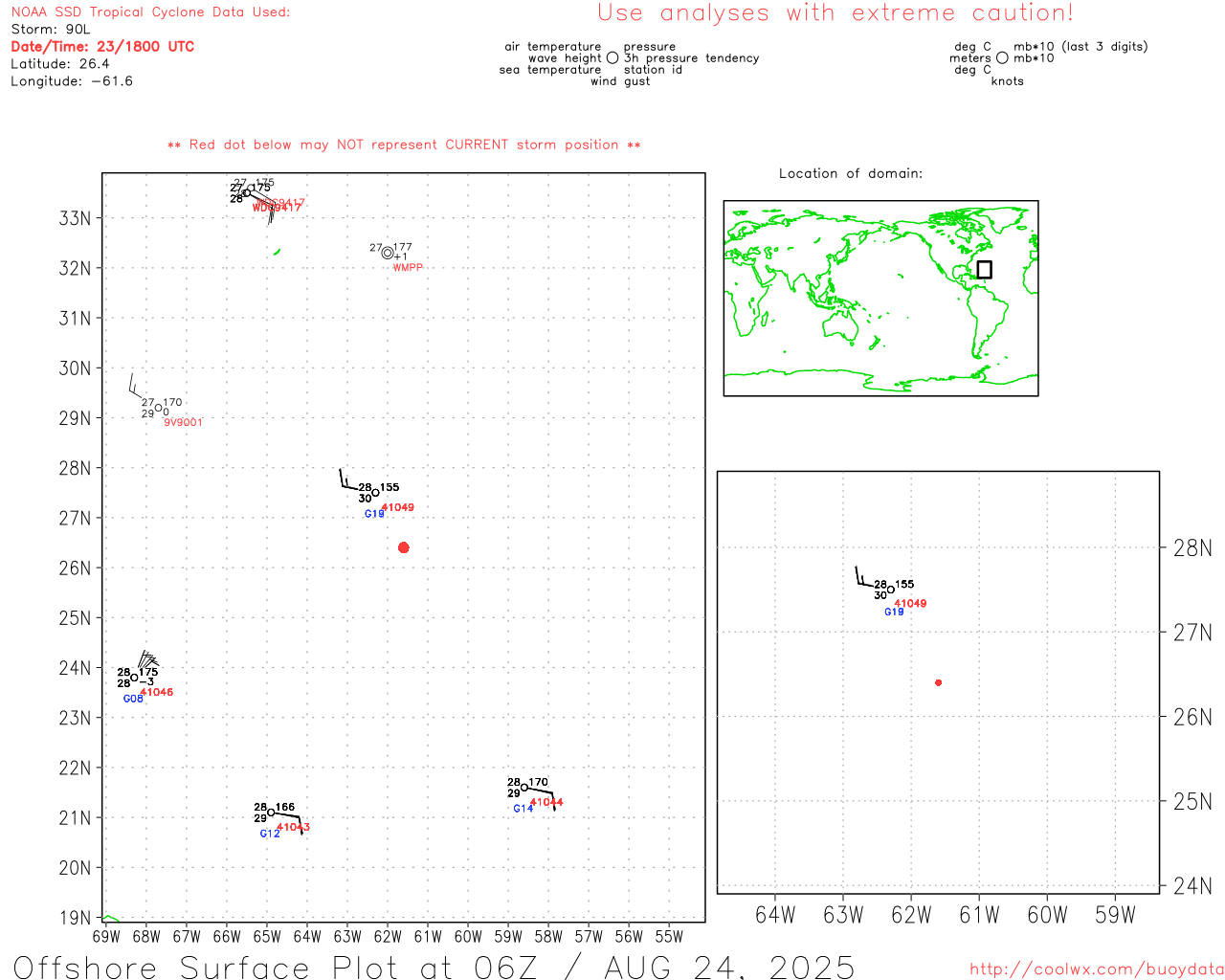Screen dimensions: 1225x980
Task: Click the 41046 buoy circle marker
Action: pyautogui.click(x=134, y=678)
